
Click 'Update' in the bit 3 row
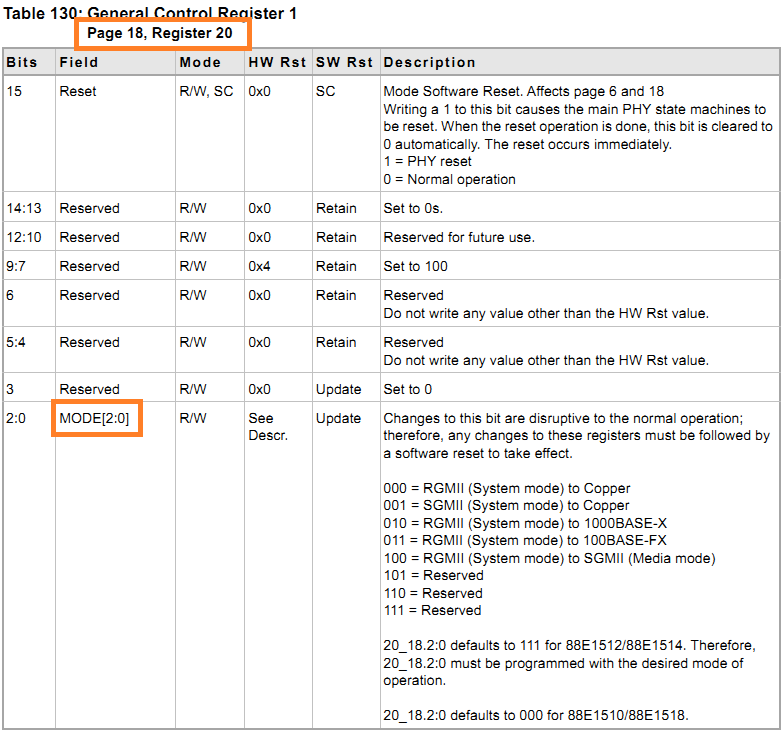[338, 389]
